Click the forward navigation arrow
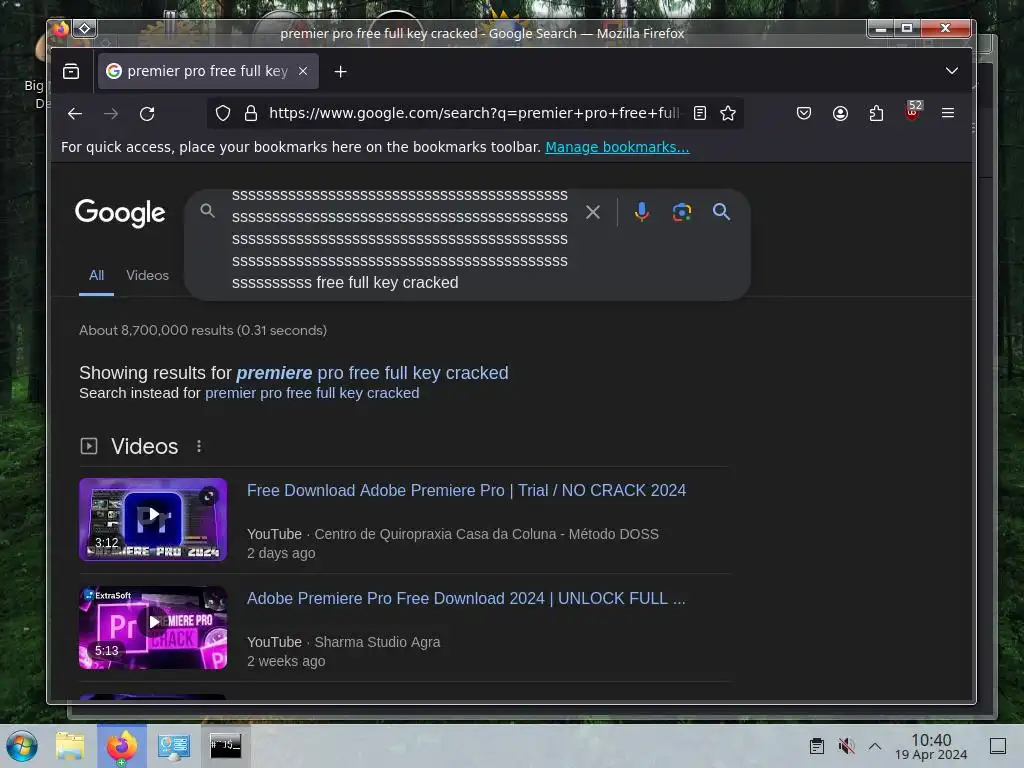This screenshot has height=768, width=1024. pyautogui.click(x=111, y=114)
